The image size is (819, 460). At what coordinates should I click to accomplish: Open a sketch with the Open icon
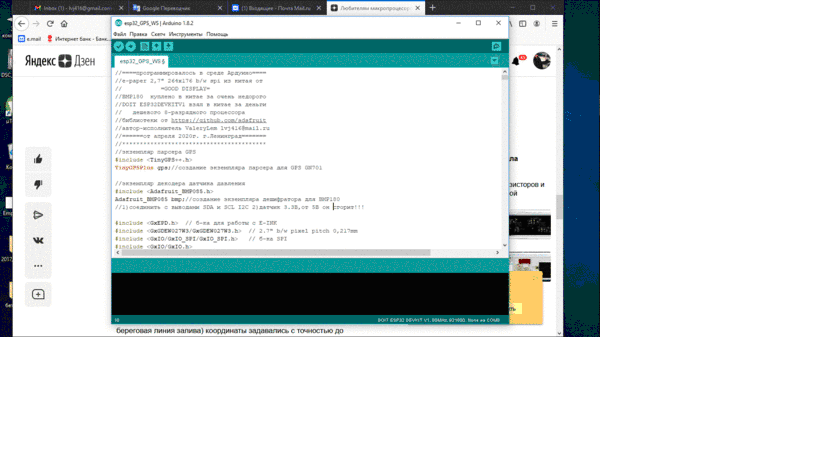click(156, 46)
